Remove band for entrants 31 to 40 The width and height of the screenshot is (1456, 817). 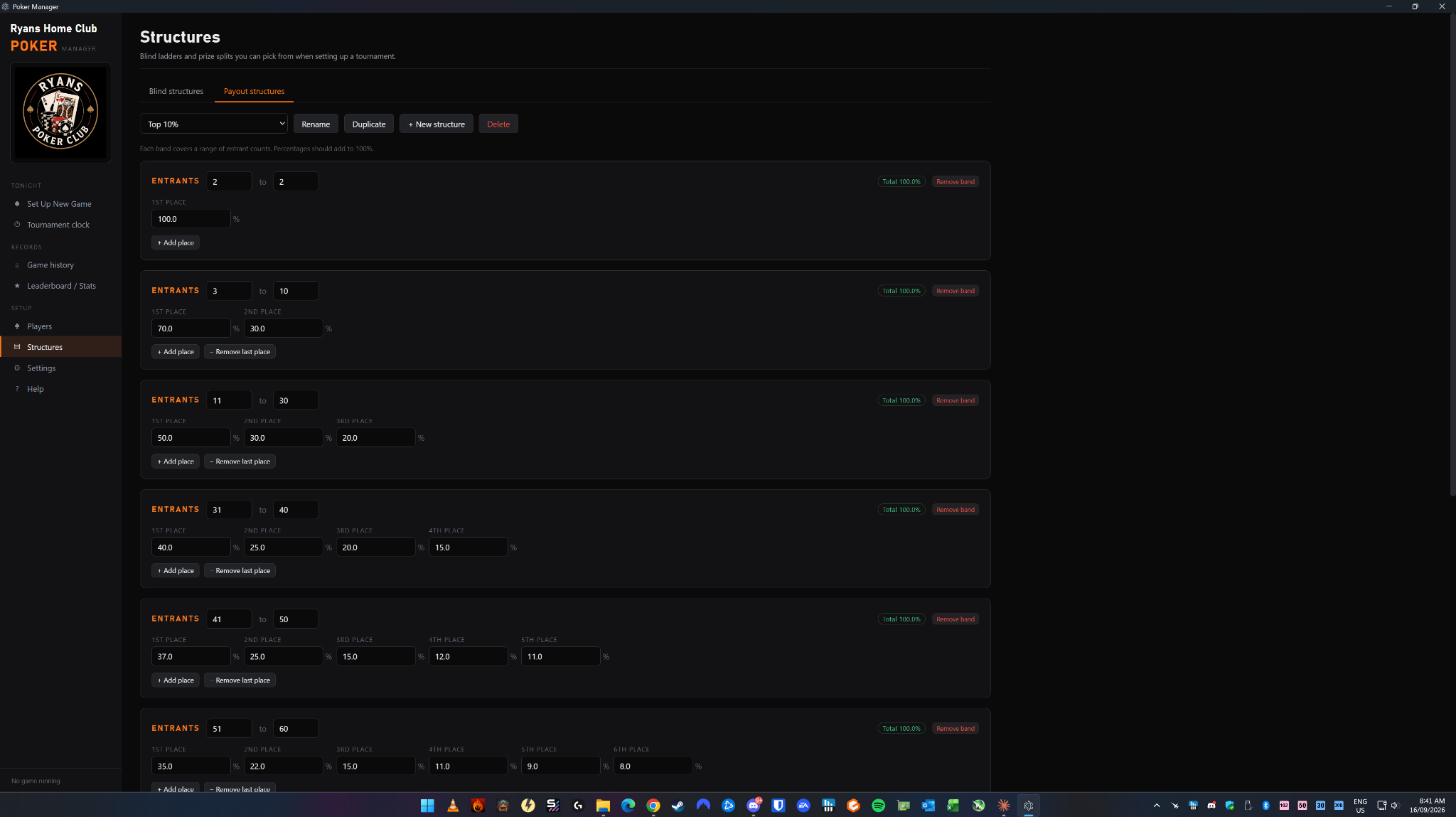(955, 510)
